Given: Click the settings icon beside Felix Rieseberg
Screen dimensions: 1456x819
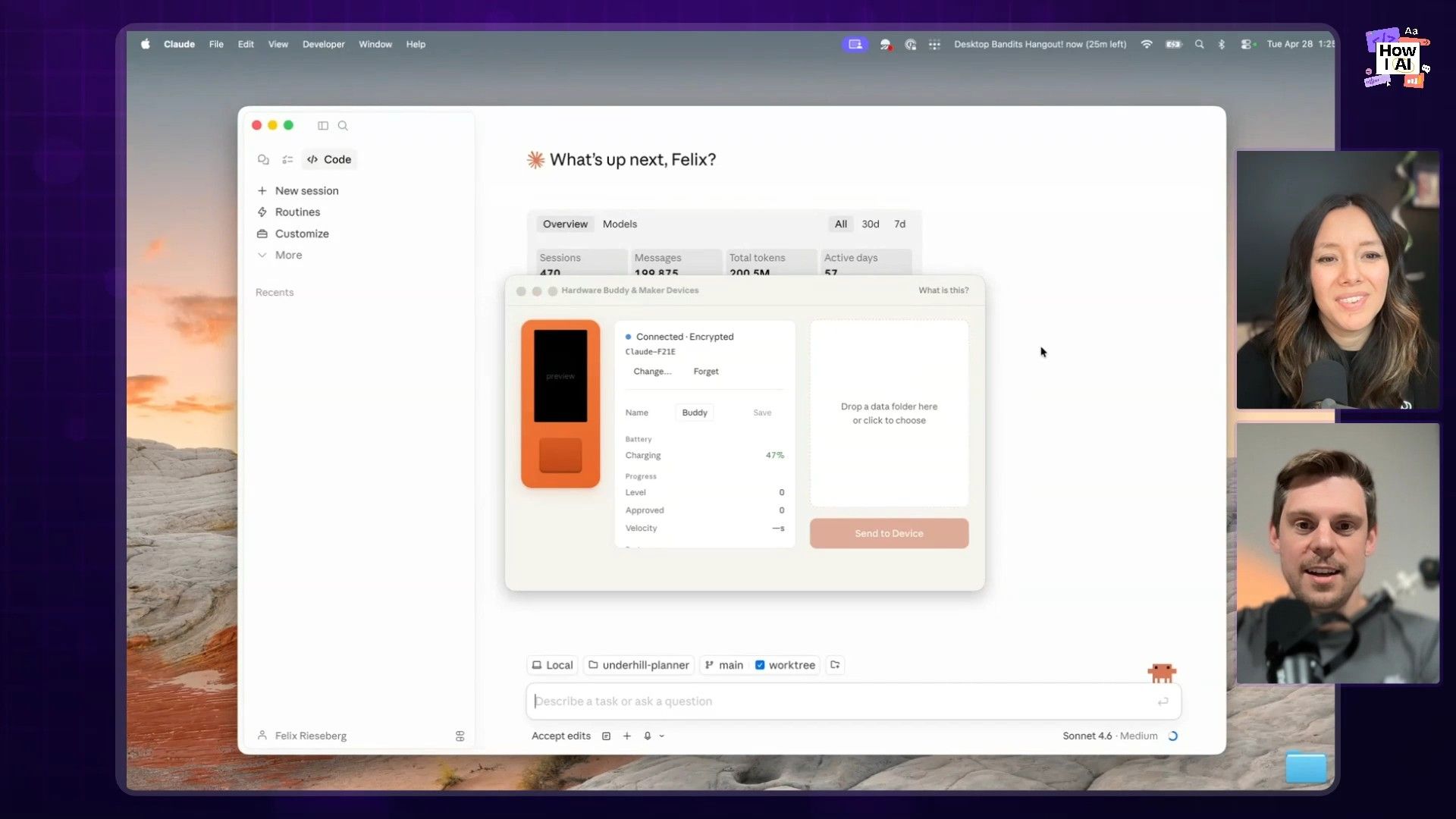Looking at the screenshot, I should tap(460, 736).
